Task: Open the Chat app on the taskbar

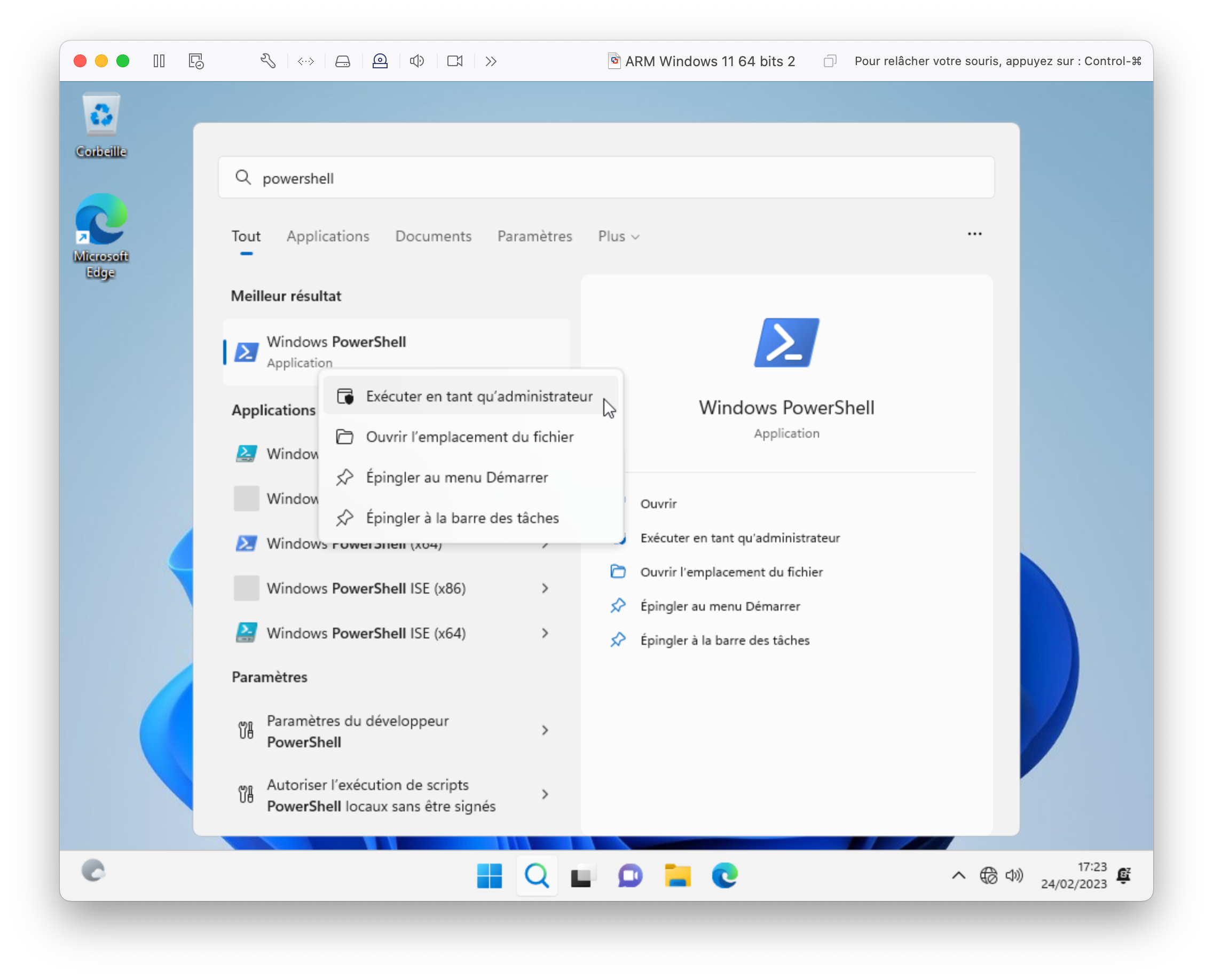Action: [630, 875]
